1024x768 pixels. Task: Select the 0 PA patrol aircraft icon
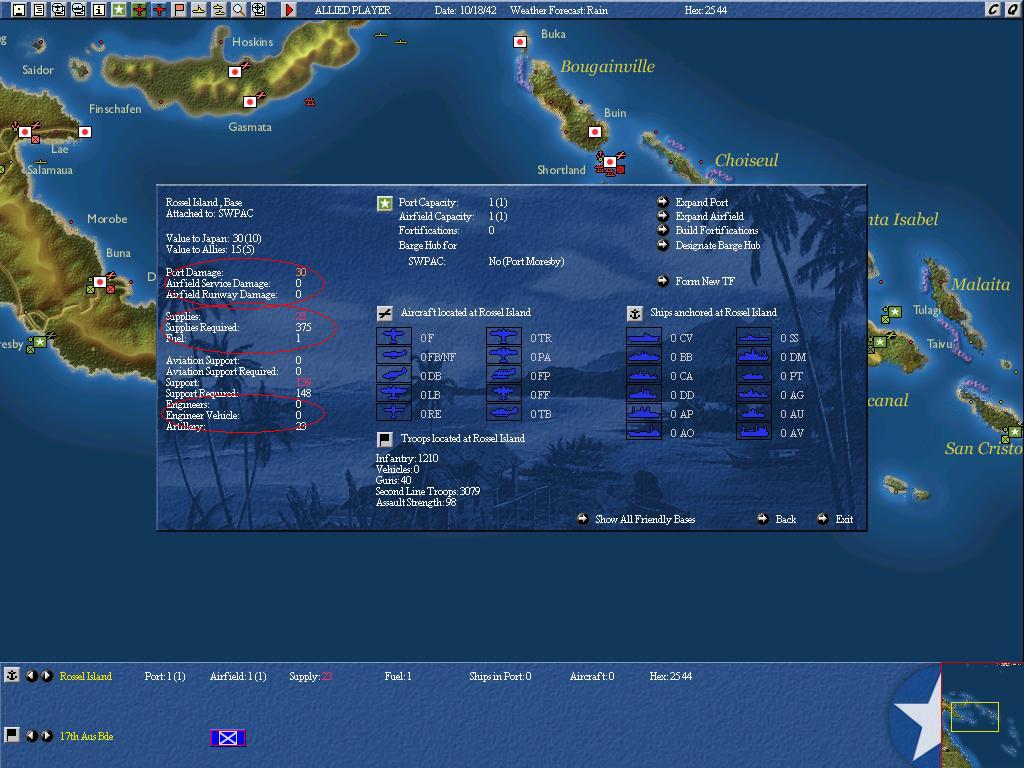[x=504, y=356]
